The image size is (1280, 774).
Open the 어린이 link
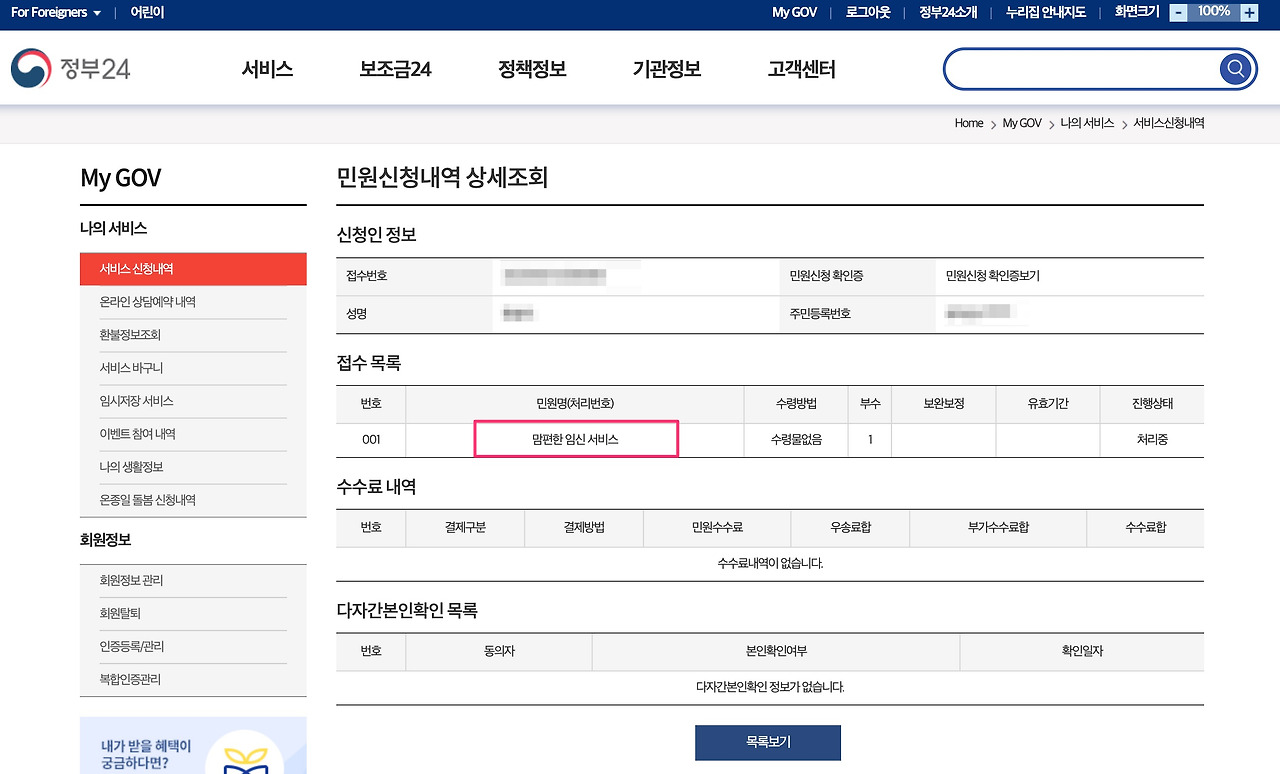[147, 12]
